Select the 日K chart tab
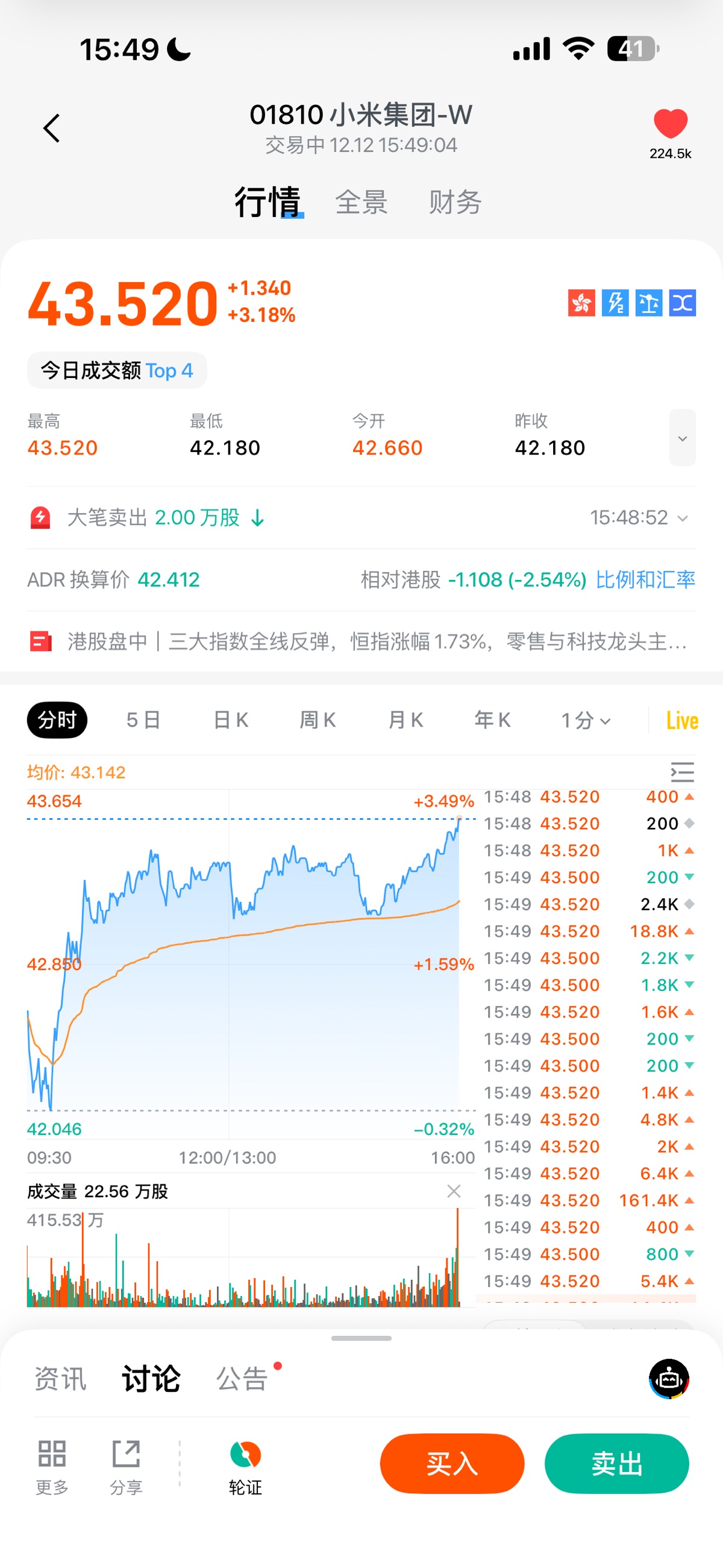Screen dimensions: 723x1568 pos(231,720)
